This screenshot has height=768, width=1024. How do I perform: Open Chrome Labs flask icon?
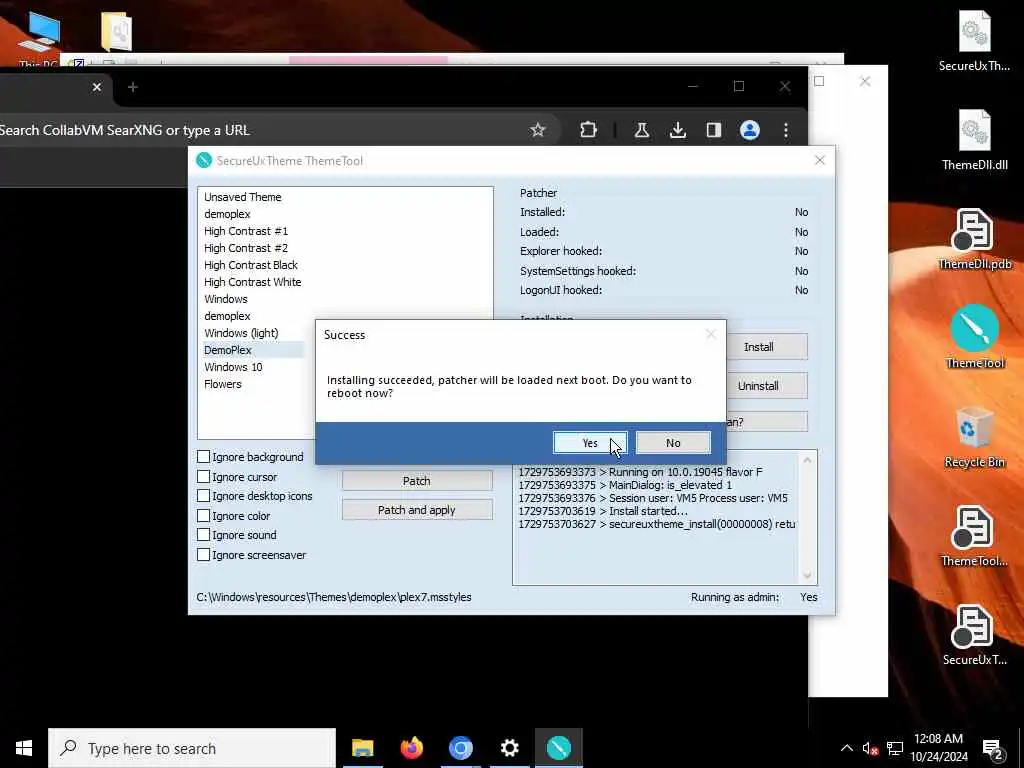(x=641, y=130)
